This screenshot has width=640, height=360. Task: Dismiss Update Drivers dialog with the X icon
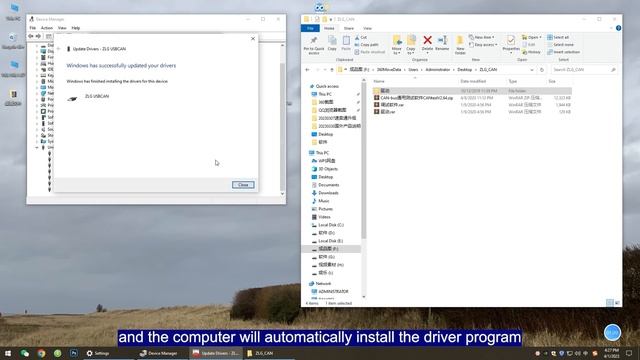tap(253, 38)
